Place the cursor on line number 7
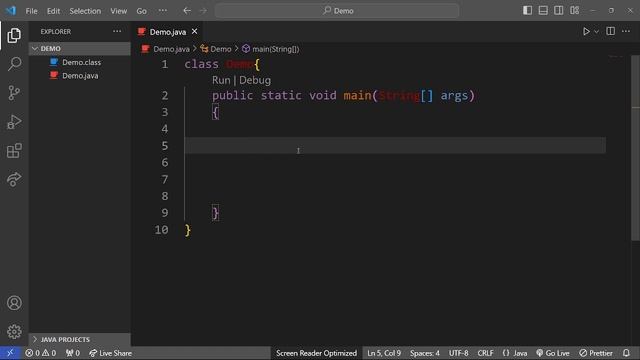 click(x=164, y=180)
